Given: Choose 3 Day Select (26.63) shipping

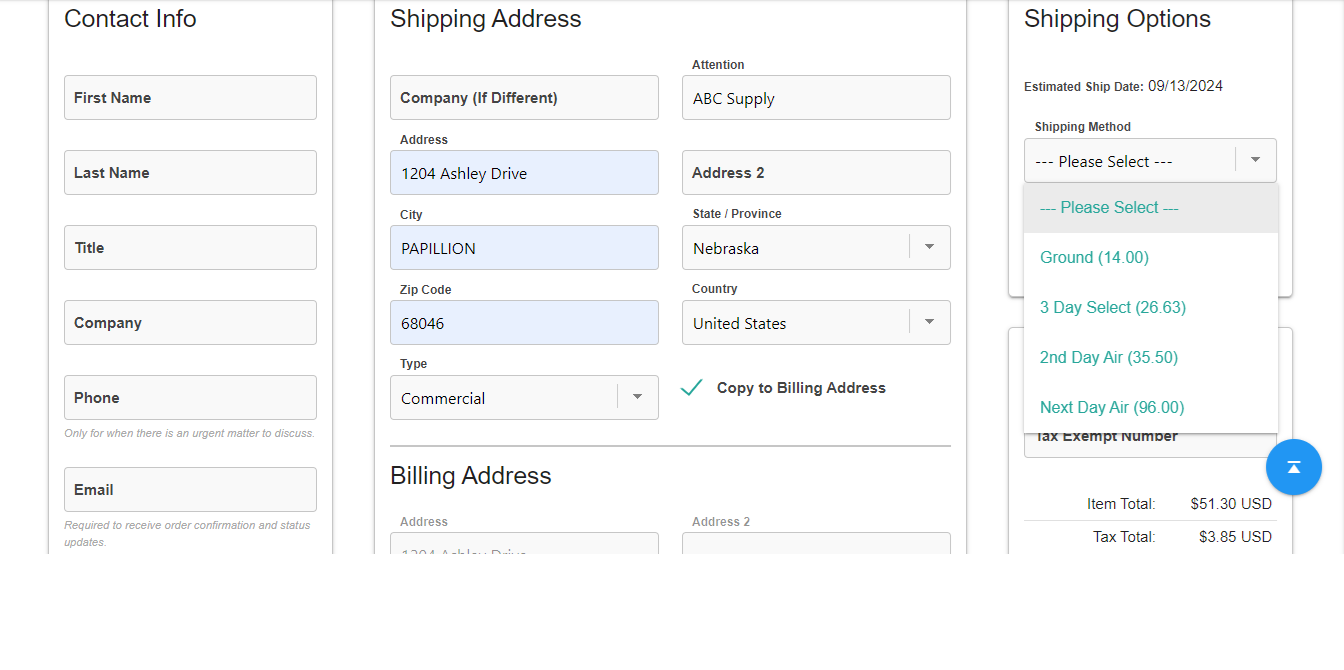Looking at the screenshot, I should [x=1112, y=308].
